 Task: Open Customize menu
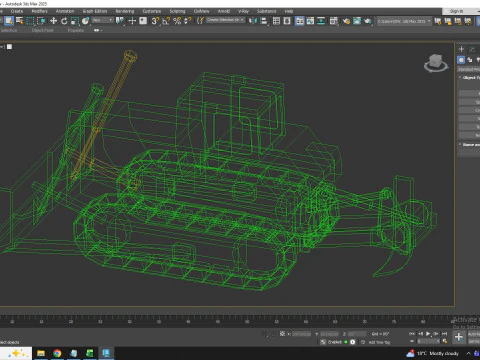coord(152,11)
